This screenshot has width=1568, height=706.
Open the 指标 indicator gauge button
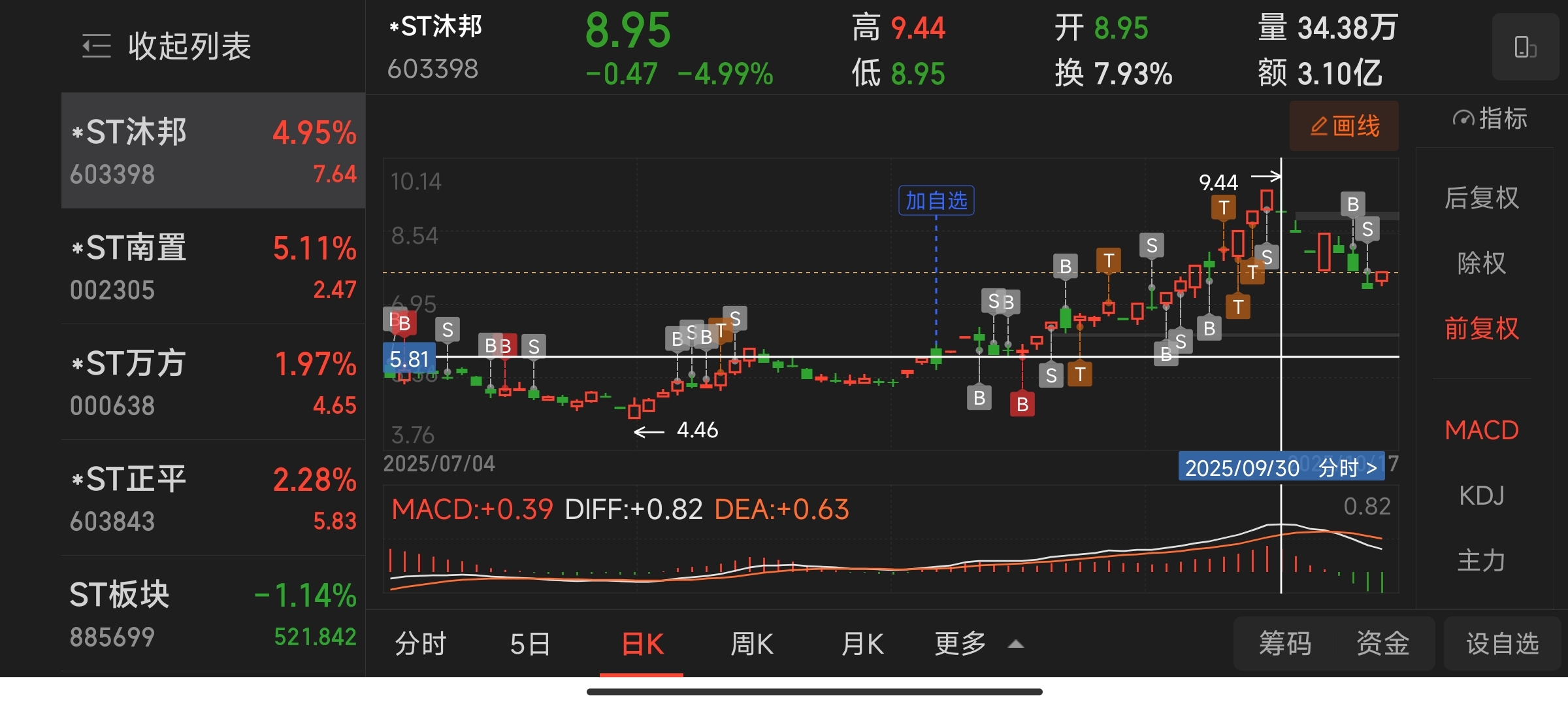click(1490, 119)
